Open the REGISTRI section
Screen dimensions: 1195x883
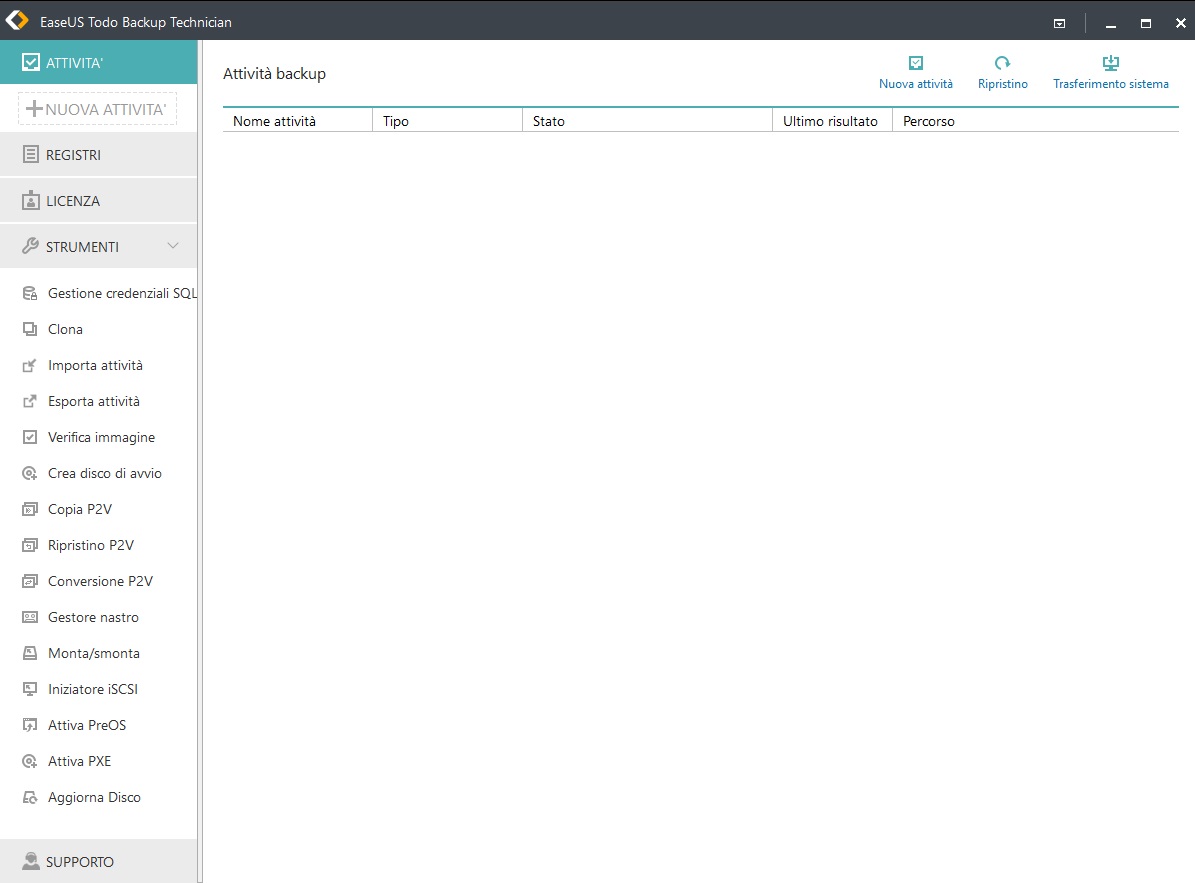pos(98,155)
